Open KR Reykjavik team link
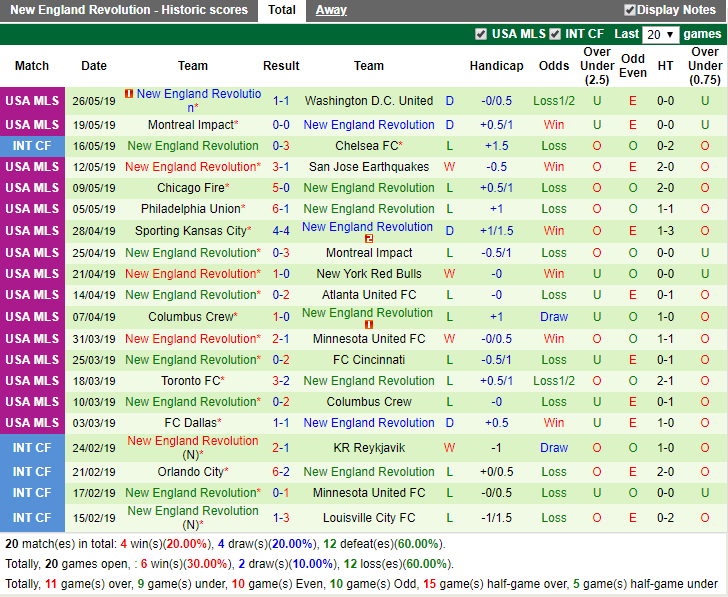Image resolution: width=728 pixels, height=597 pixels. tap(369, 448)
